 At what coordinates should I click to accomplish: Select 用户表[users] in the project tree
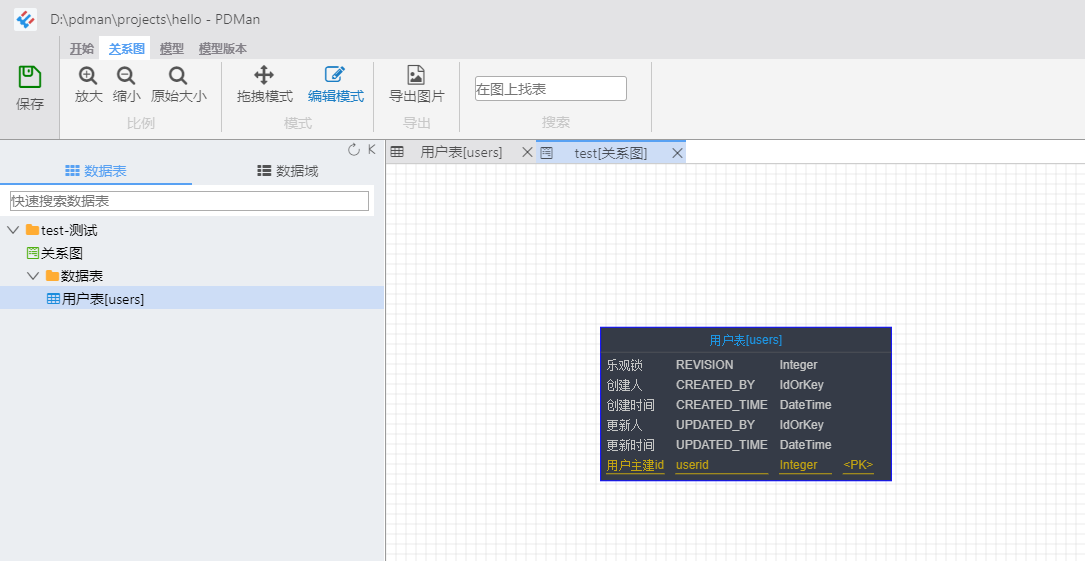pos(103,299)
